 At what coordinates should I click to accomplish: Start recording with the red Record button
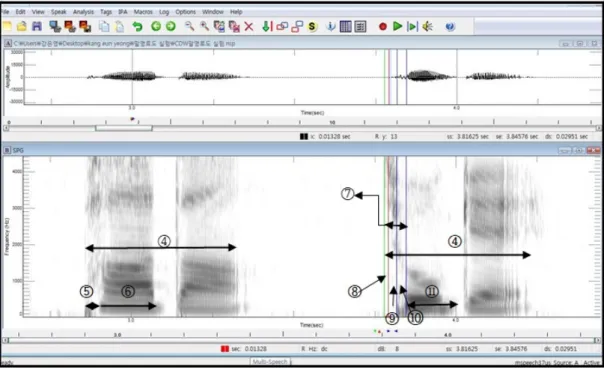(x=383, y=26)
